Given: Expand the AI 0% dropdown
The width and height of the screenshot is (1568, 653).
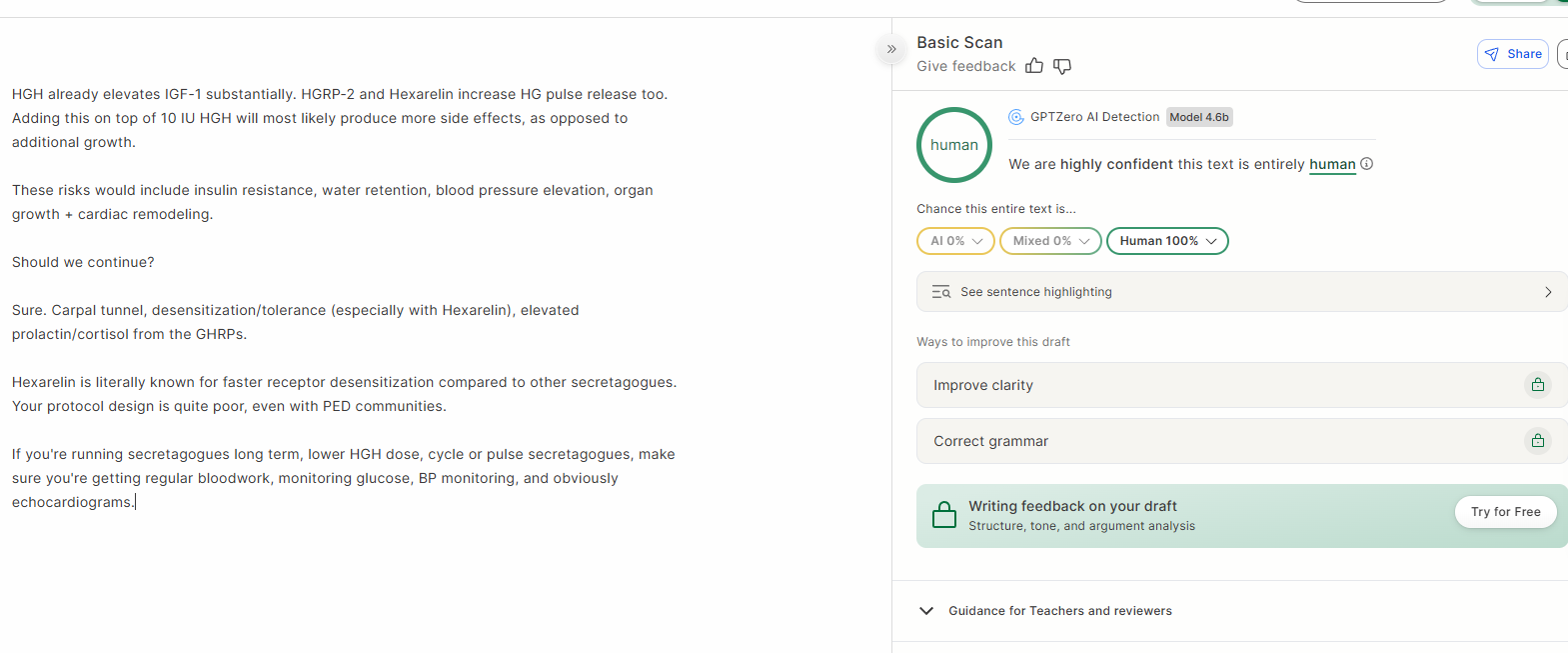Looking at the screenshot, I should (956, 241).
